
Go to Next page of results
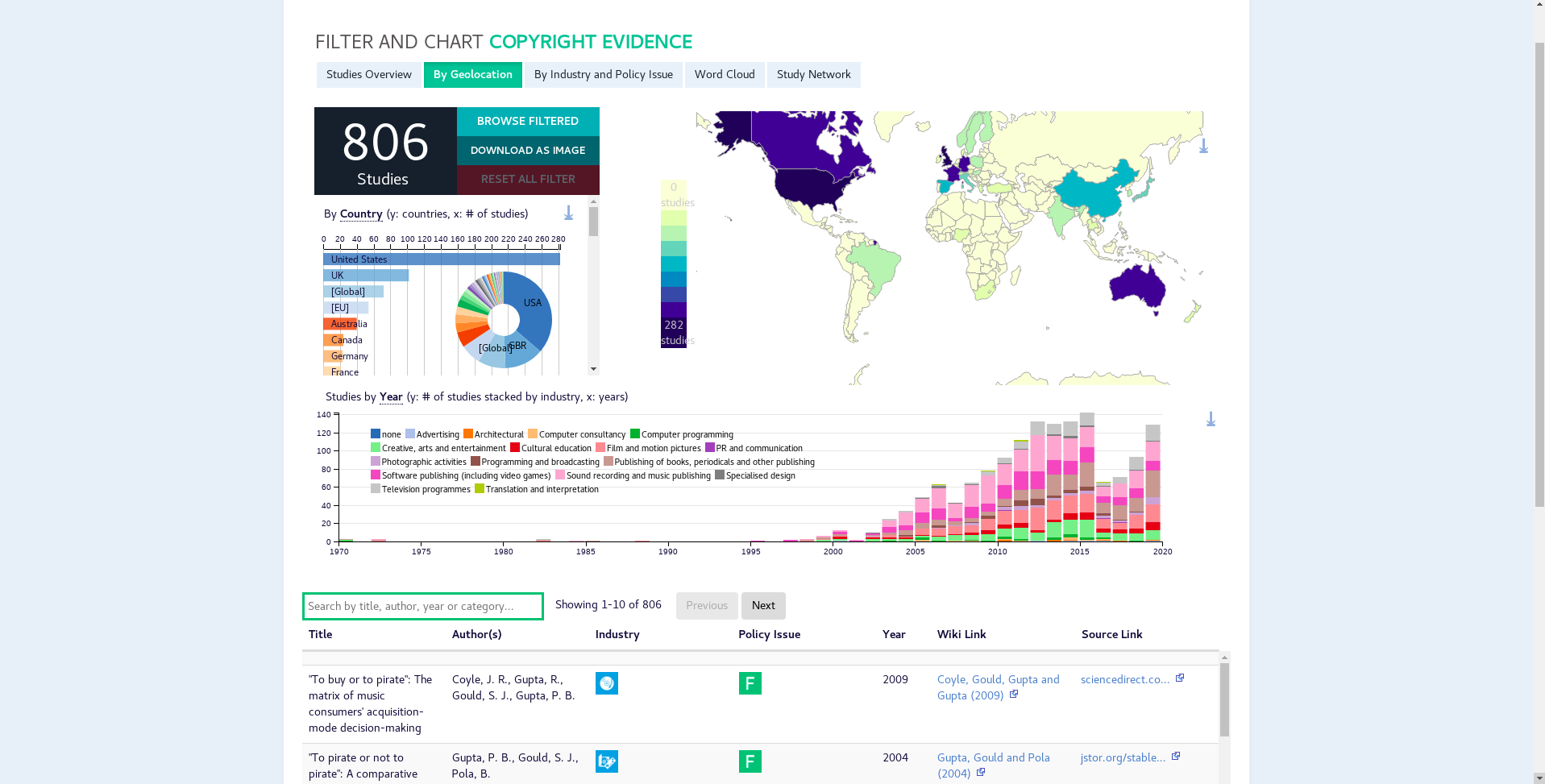tap(762, 606)
